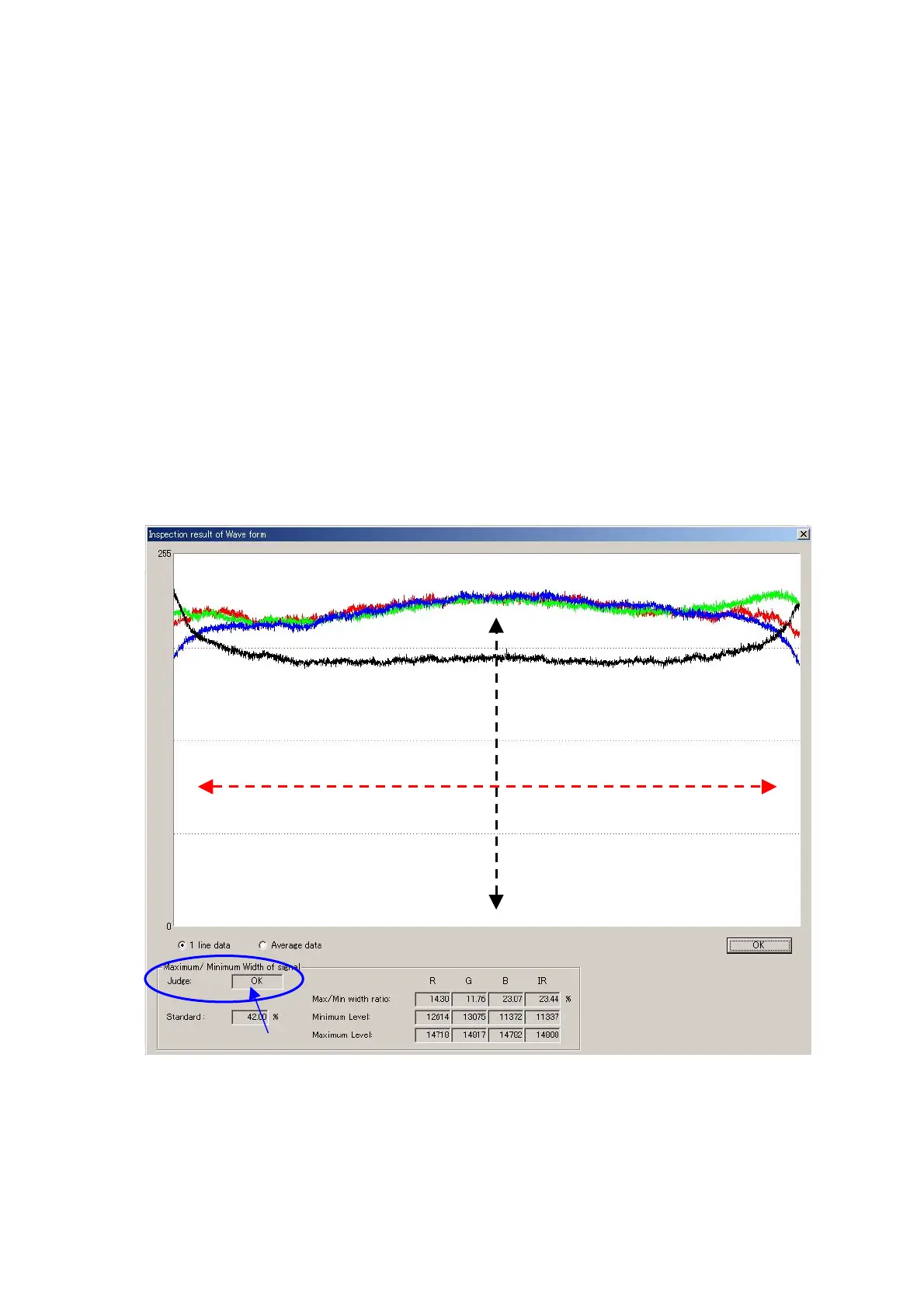Click the Standard field showing 42.00
Screen dimensions: 924x1308
[249, 1017]
